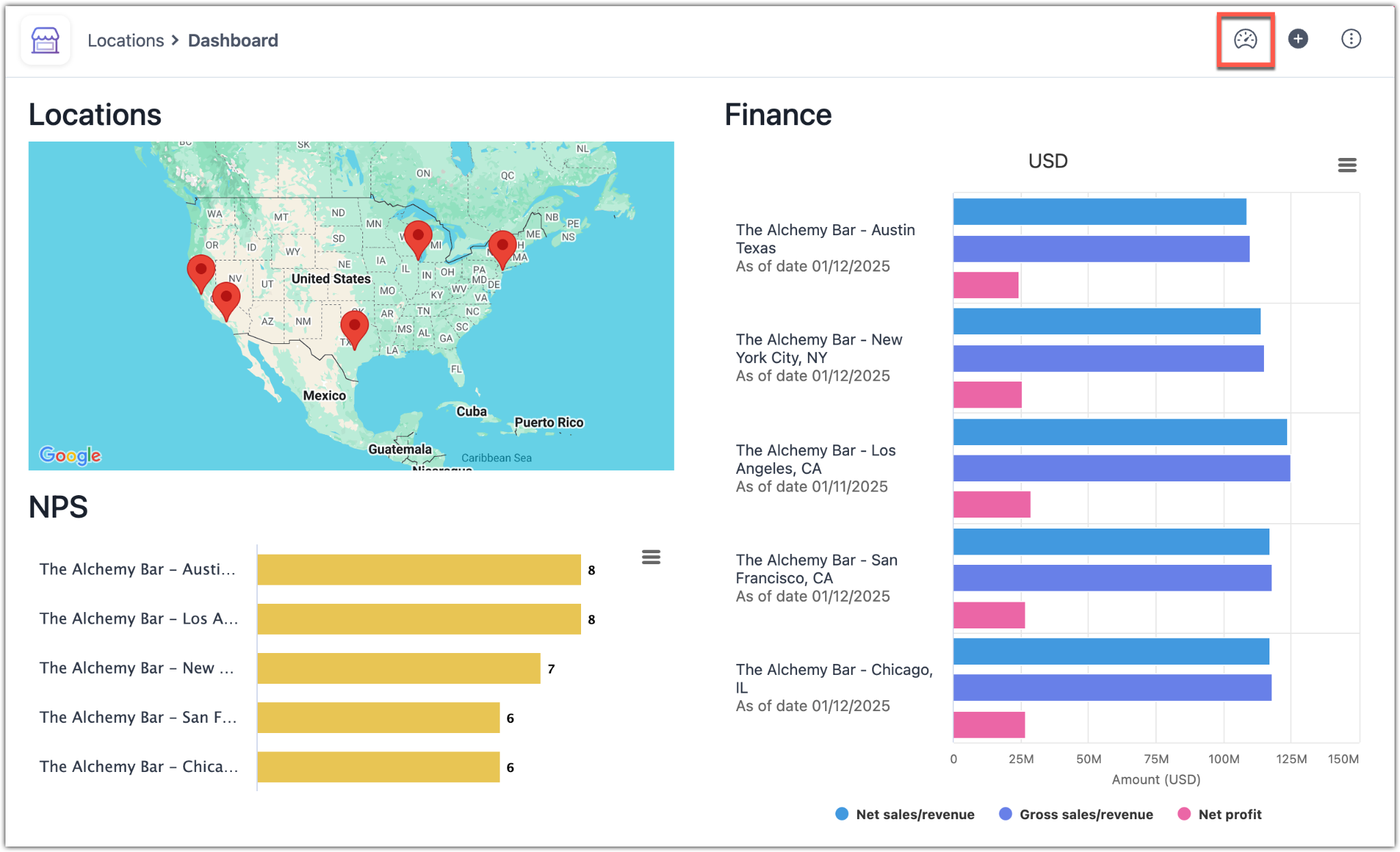Click 'The Alchemy Bar - Austin Texas' finance label

click(x=825, y=239)
